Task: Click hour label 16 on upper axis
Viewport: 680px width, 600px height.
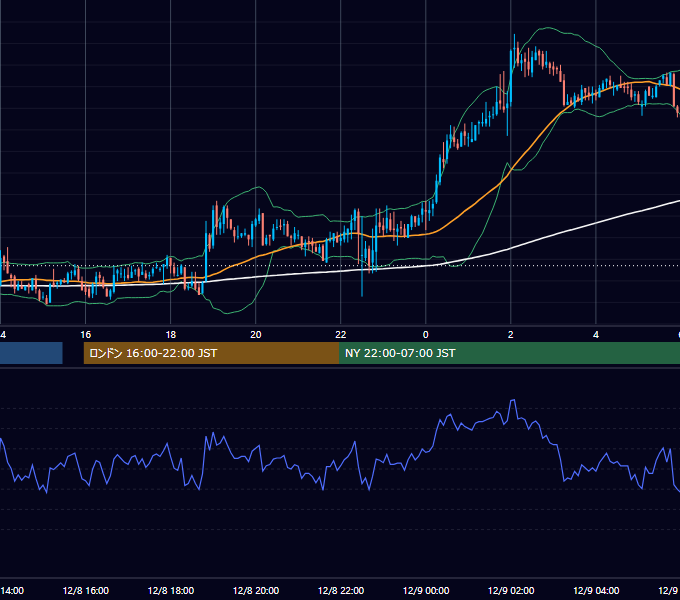Action: [x=86, y=335]
